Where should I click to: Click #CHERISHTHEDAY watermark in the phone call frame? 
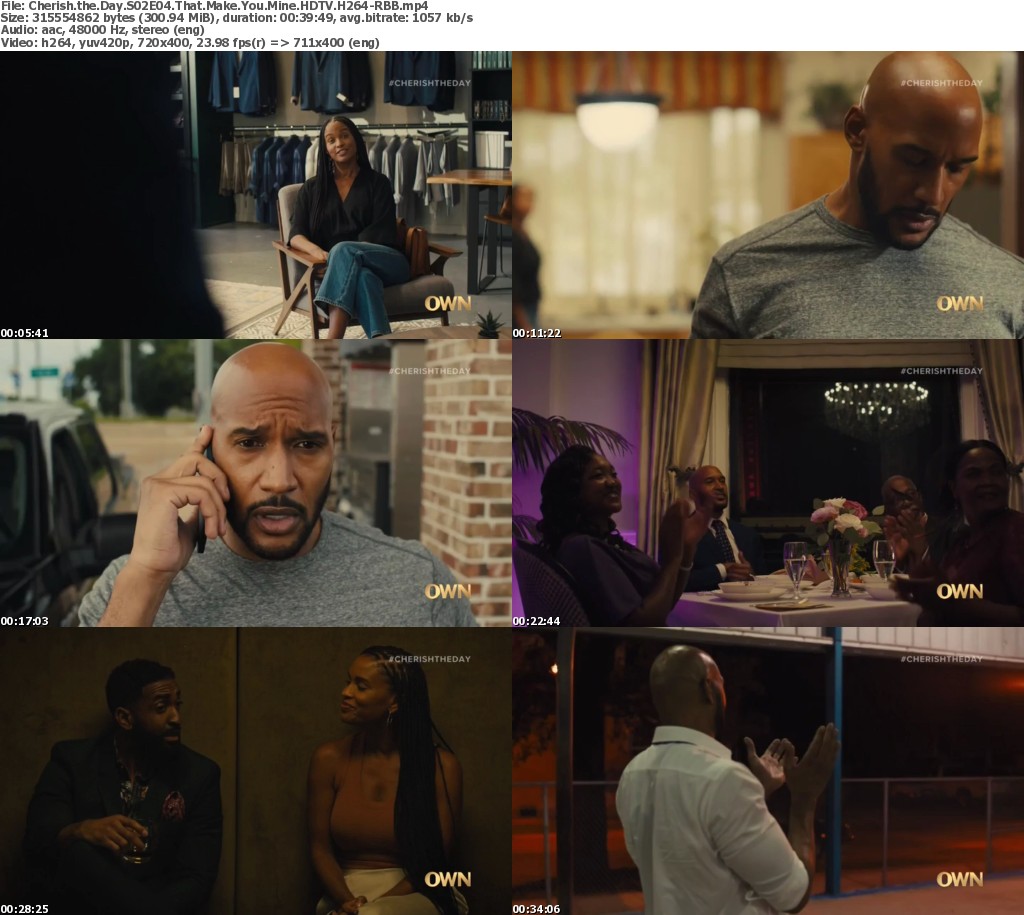[x=429, y=371]
